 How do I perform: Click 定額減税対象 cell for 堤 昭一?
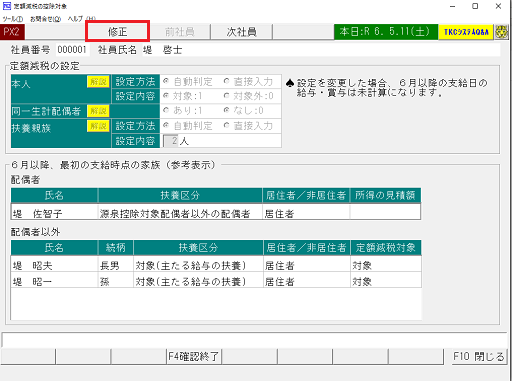[386, 281]
